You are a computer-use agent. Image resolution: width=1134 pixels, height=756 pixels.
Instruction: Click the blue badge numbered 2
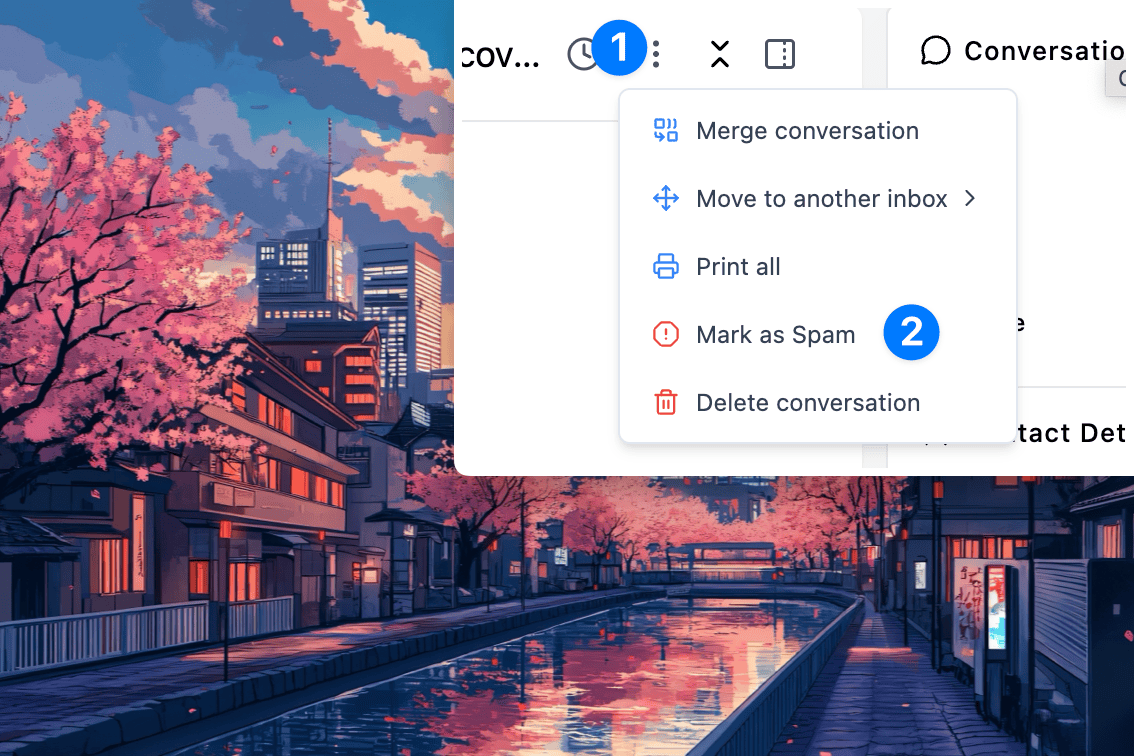click(x=911, y=332)
